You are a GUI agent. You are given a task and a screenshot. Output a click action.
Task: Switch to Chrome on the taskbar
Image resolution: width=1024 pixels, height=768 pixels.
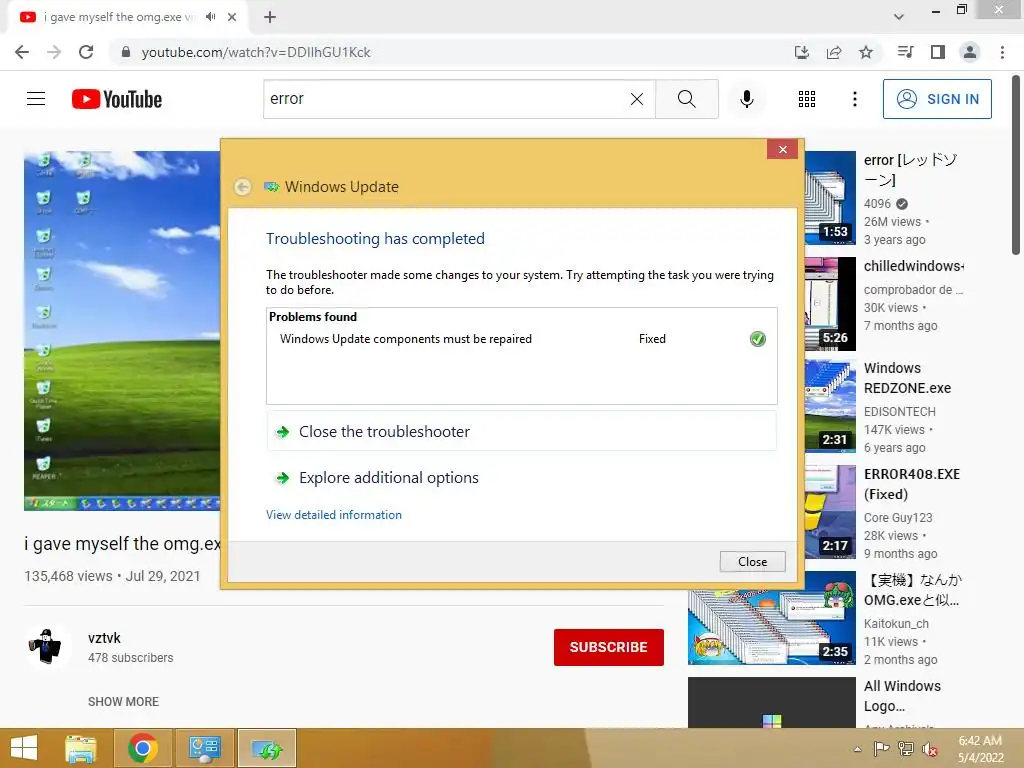pos(142,748)
